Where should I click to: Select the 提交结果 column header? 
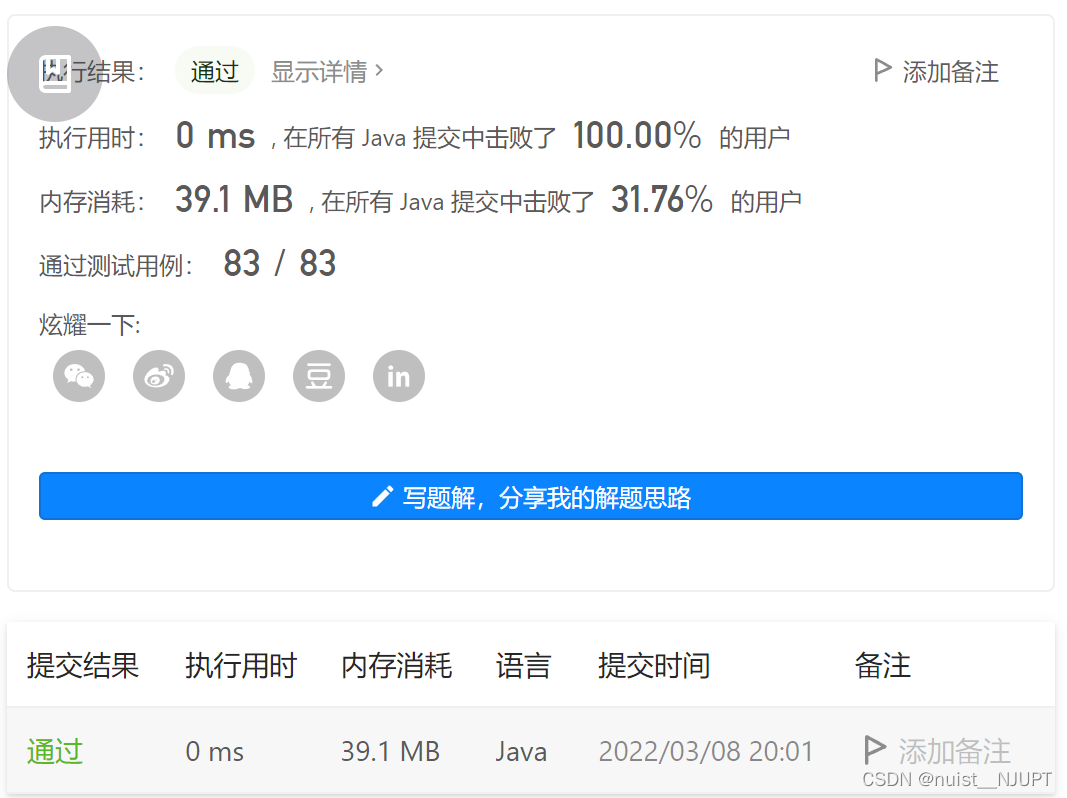pyautogui.click(x=81, y=666)
